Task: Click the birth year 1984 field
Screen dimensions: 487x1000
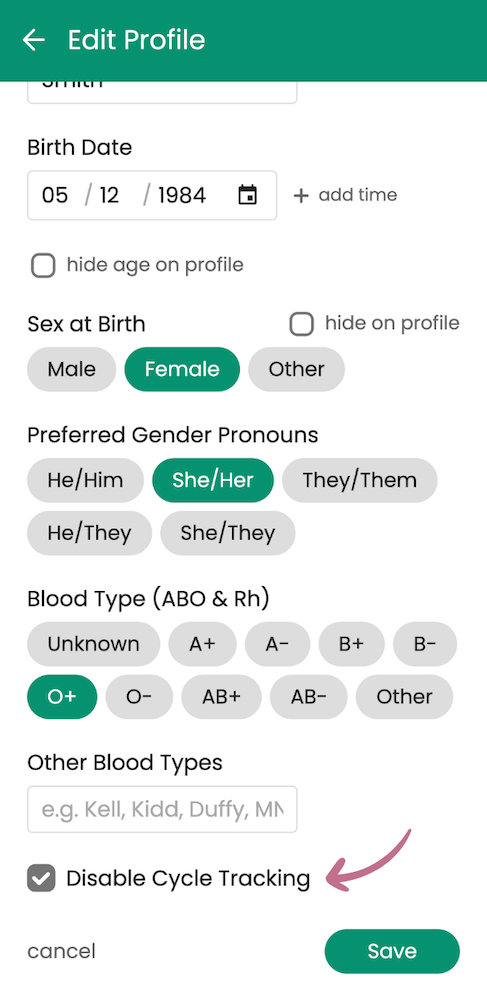Action: [182, 195]
